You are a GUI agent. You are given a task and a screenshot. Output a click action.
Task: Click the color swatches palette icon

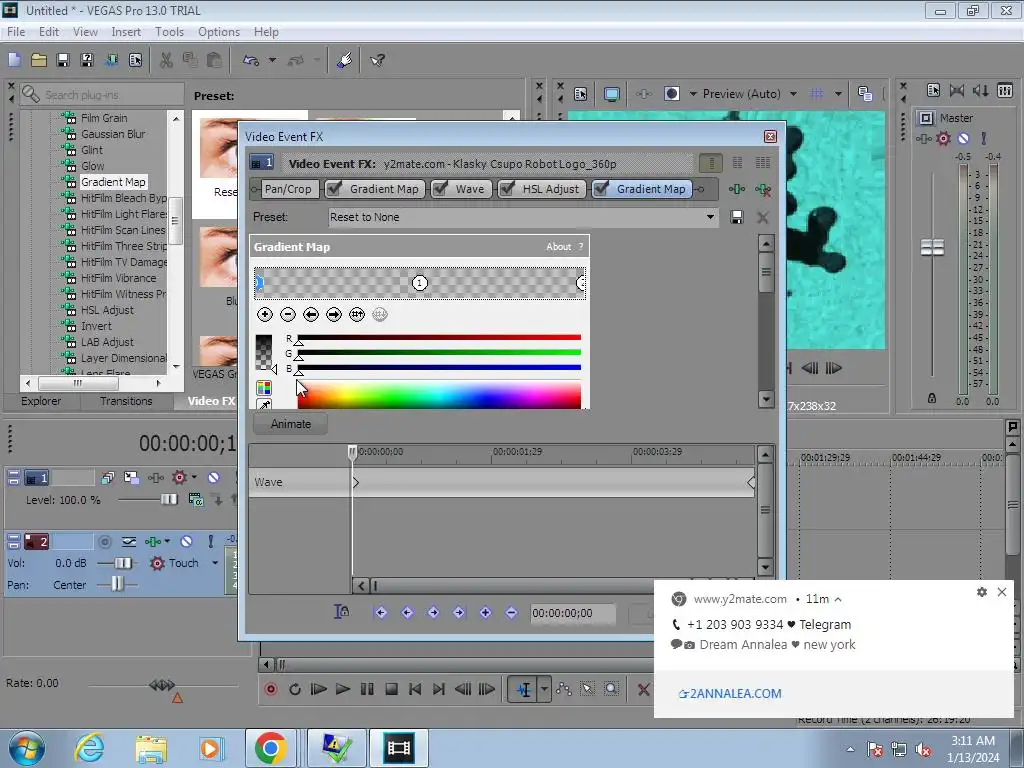264,388
